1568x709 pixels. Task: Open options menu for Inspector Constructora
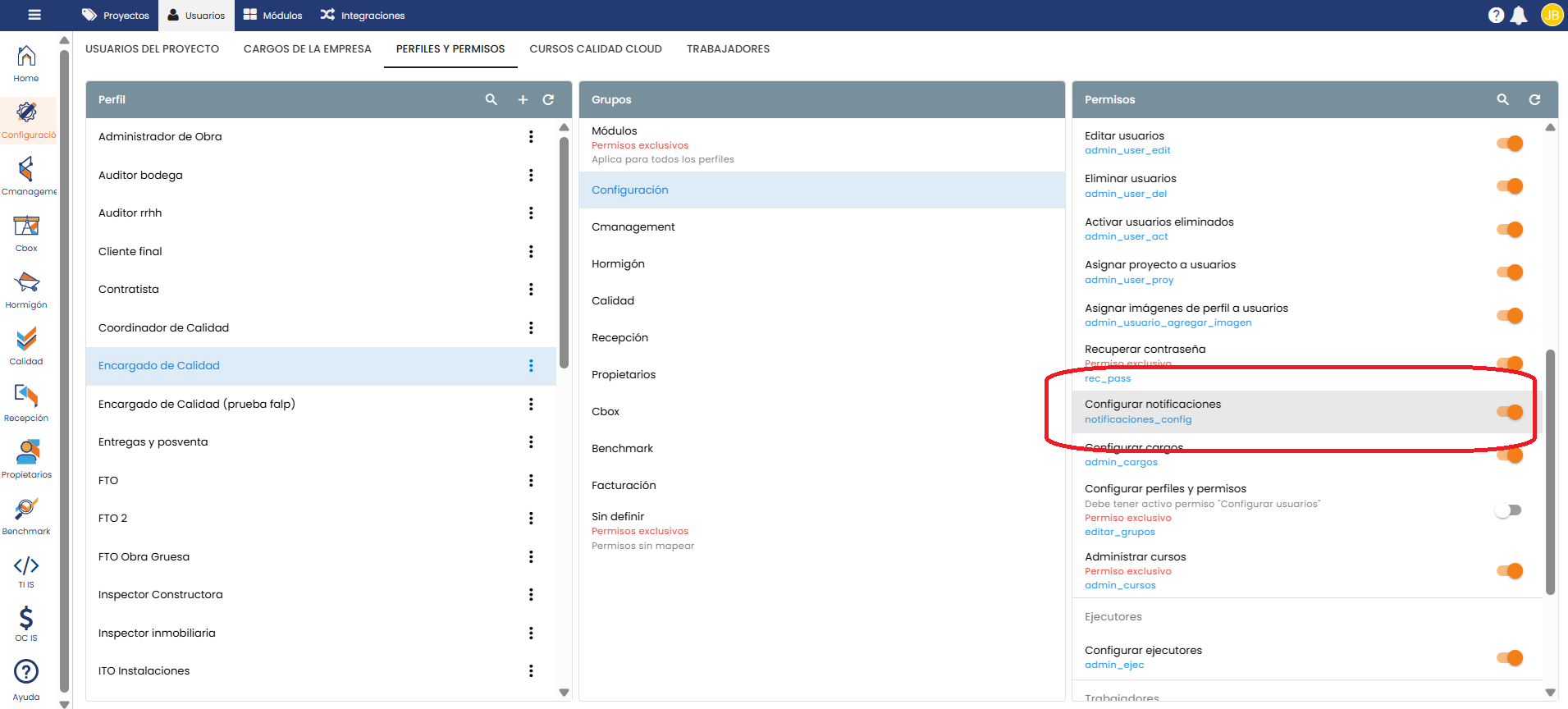[x=531, y=595]
